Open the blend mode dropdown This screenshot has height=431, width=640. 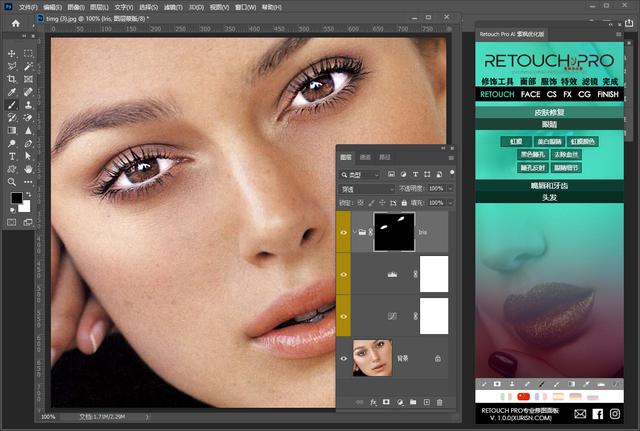367,189
